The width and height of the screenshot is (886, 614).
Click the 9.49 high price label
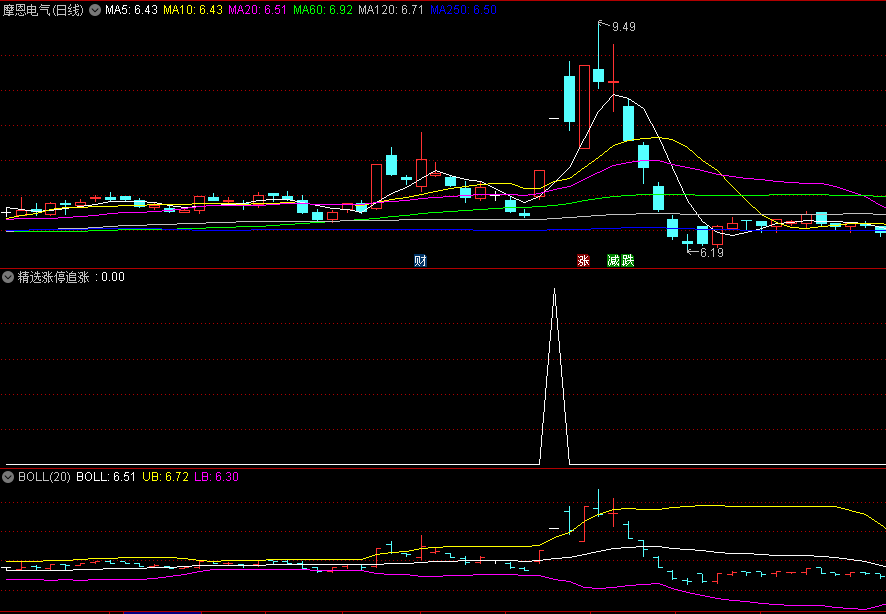coord(624,27)
